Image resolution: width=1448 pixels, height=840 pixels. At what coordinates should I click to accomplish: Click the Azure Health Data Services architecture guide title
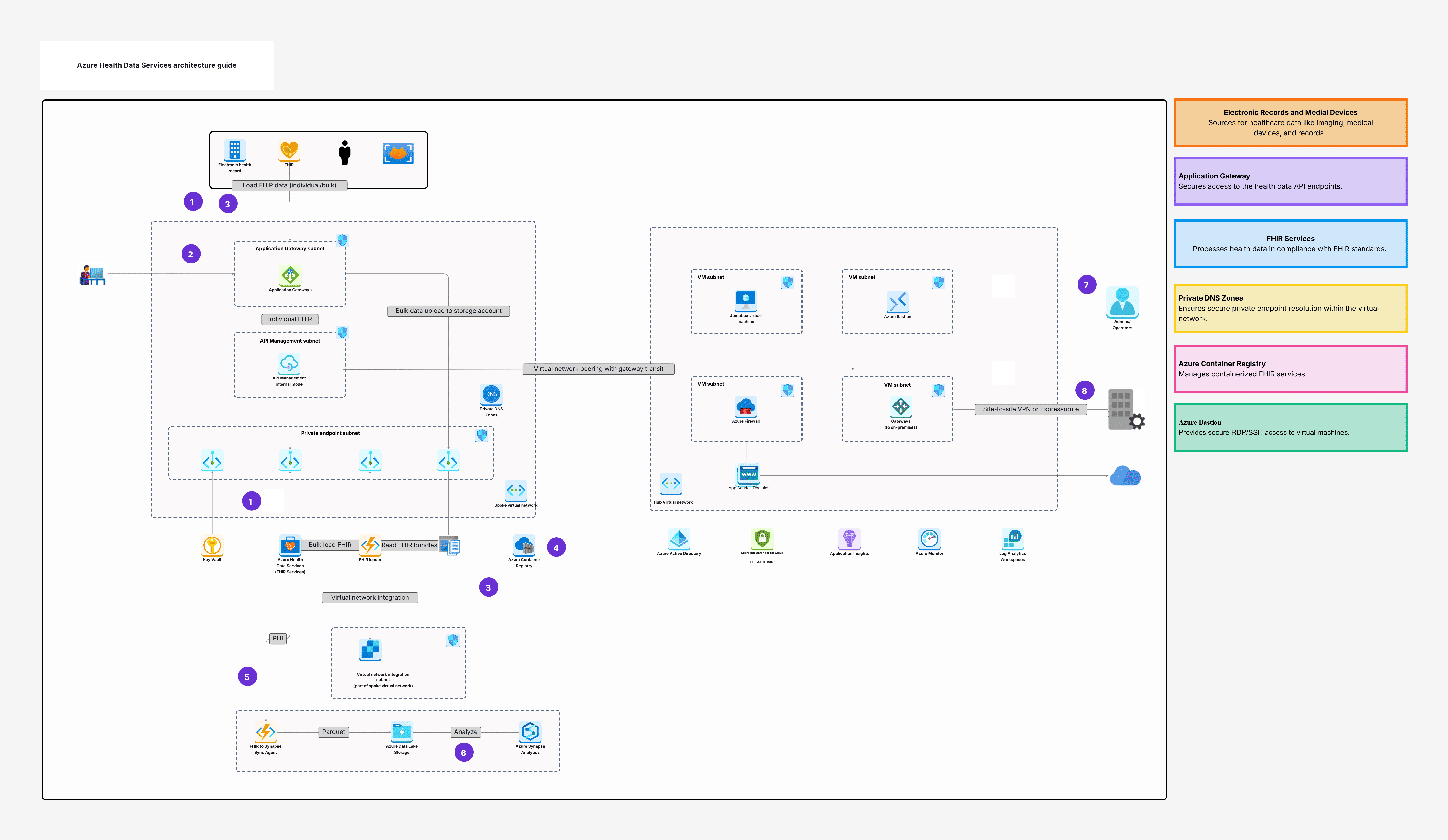(157, 65)
